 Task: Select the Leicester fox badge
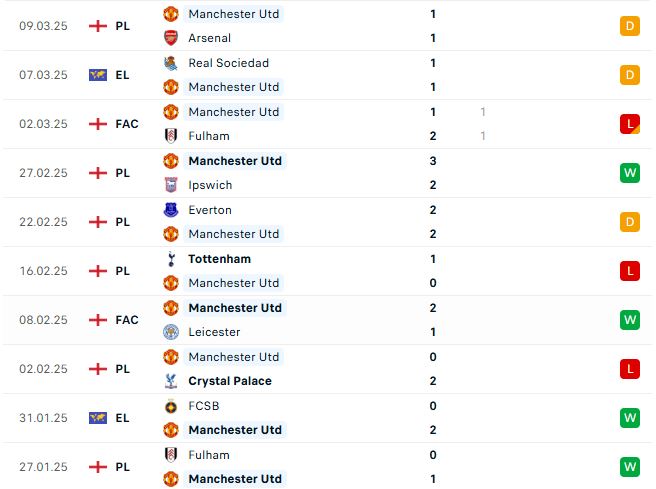point(171,332)
